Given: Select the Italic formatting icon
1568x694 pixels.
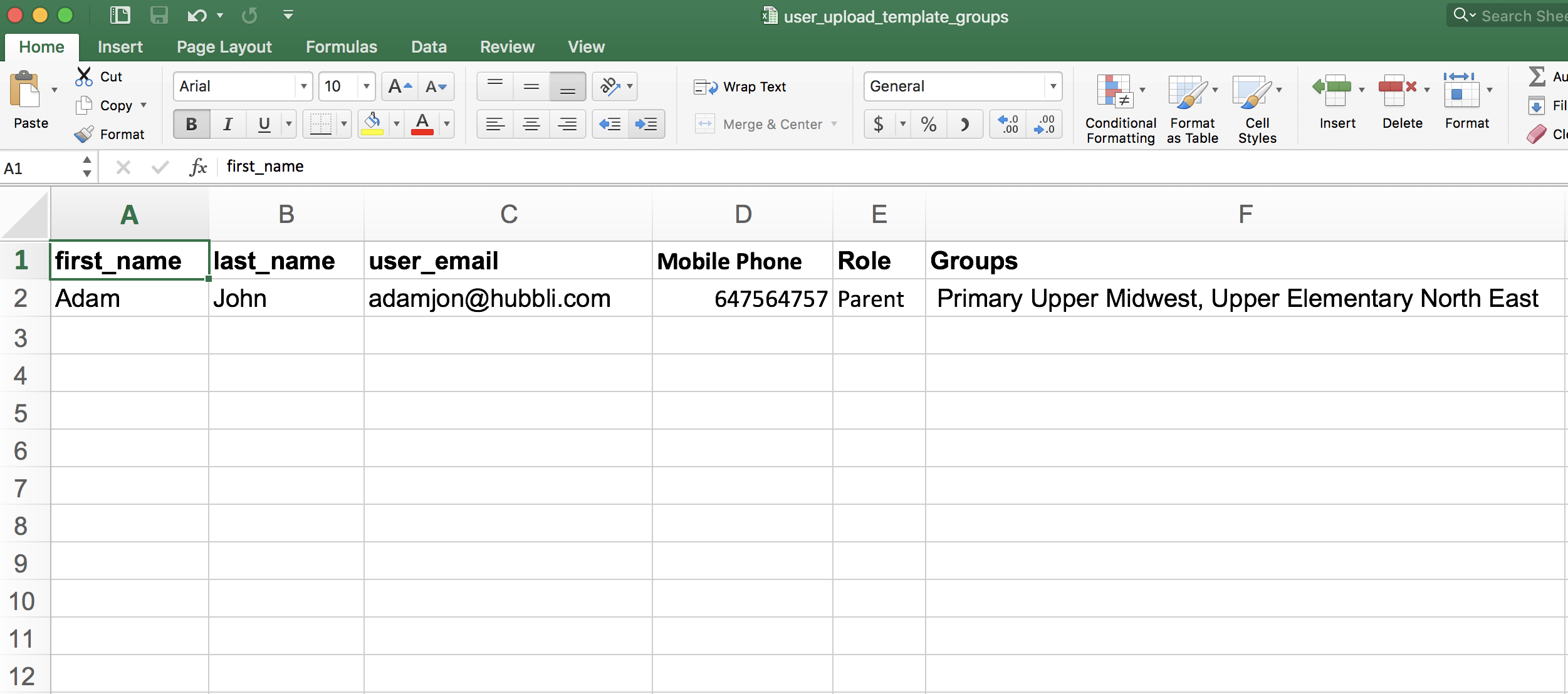Looking at the screenshot, I should point(227,123).
